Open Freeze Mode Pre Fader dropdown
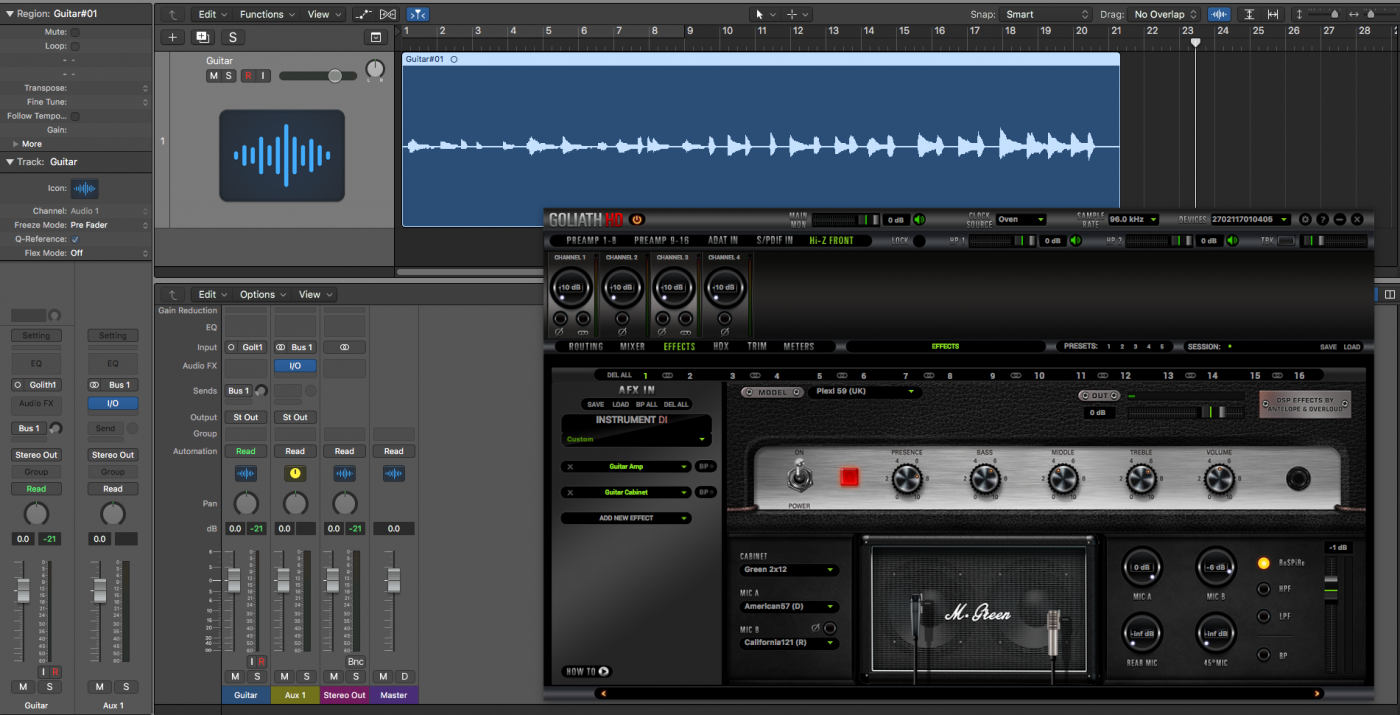 click(x=109, y=225)
